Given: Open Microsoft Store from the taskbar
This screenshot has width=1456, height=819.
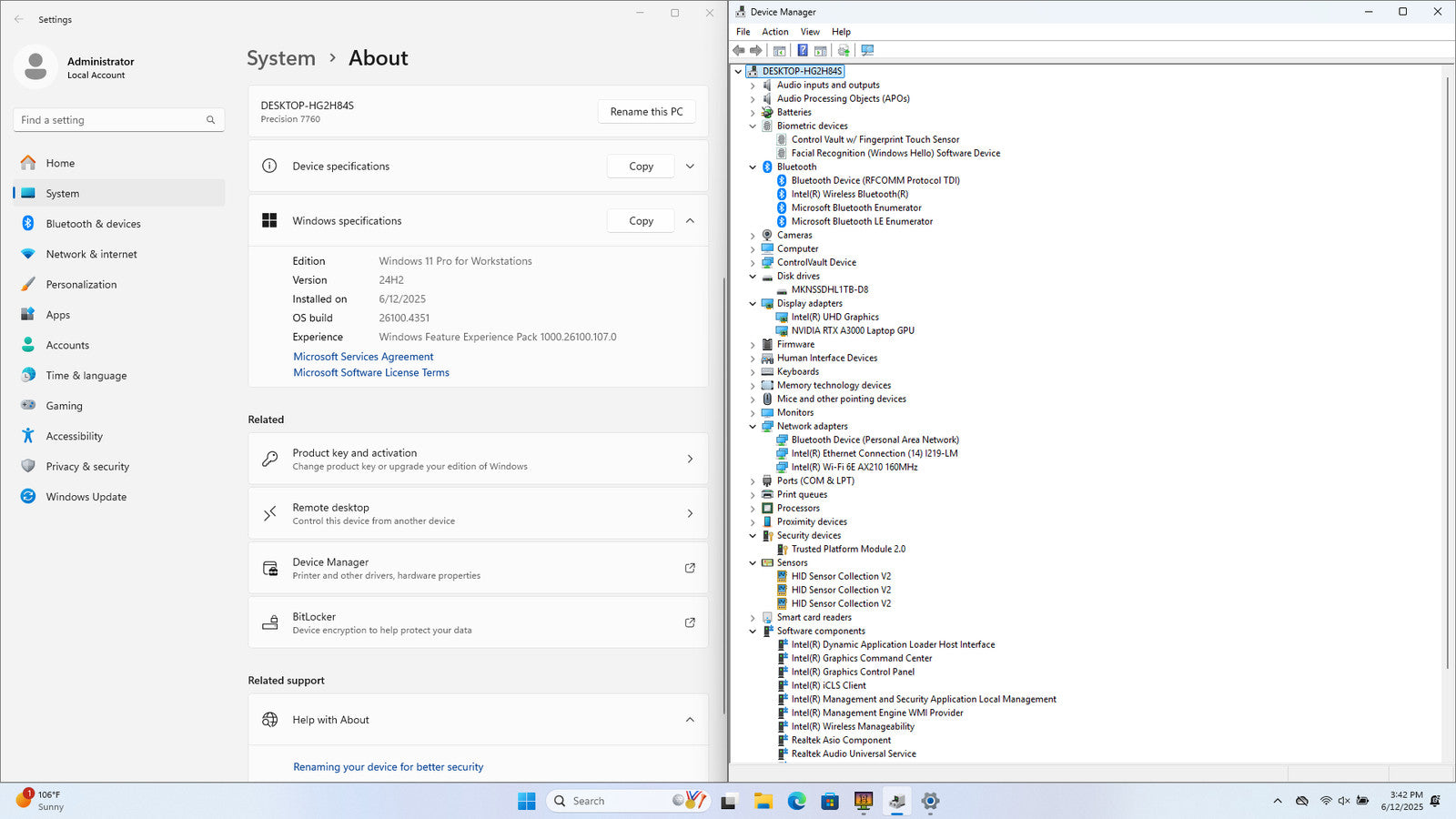Looking at the screenshot, I should click(830, 801).
